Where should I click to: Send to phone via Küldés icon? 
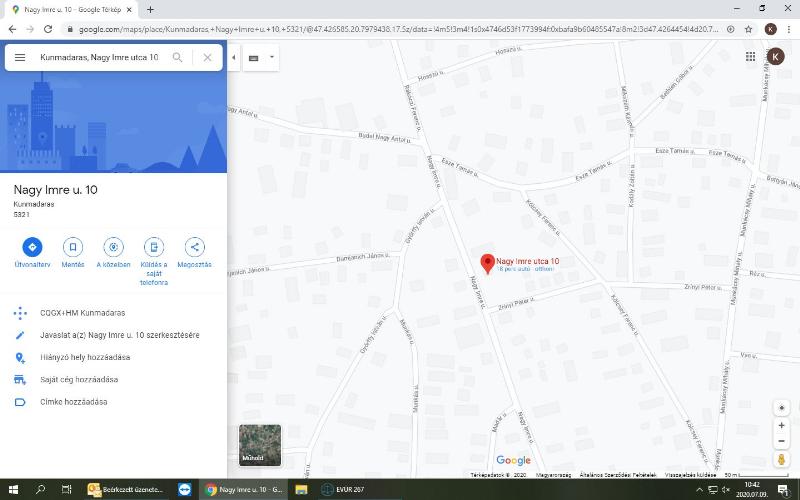[x=153, y=247]
